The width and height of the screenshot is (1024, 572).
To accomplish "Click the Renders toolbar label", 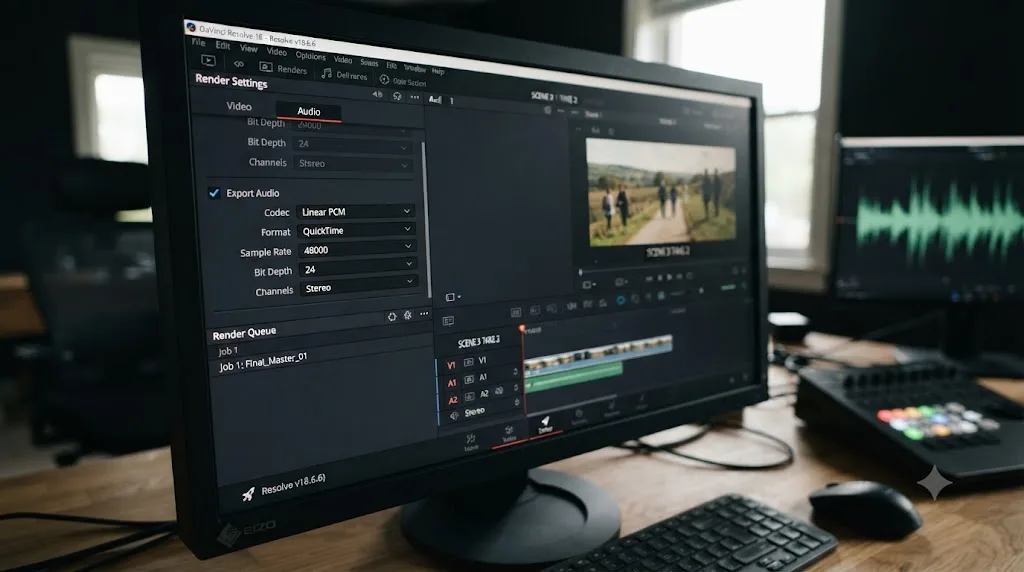I will click(x=292, y=69).
